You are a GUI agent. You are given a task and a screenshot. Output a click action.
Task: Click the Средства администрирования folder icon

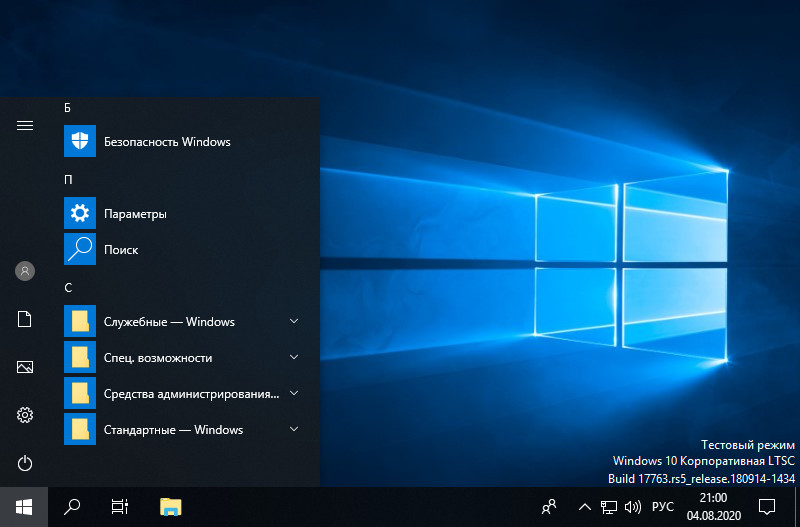(80, 393)
